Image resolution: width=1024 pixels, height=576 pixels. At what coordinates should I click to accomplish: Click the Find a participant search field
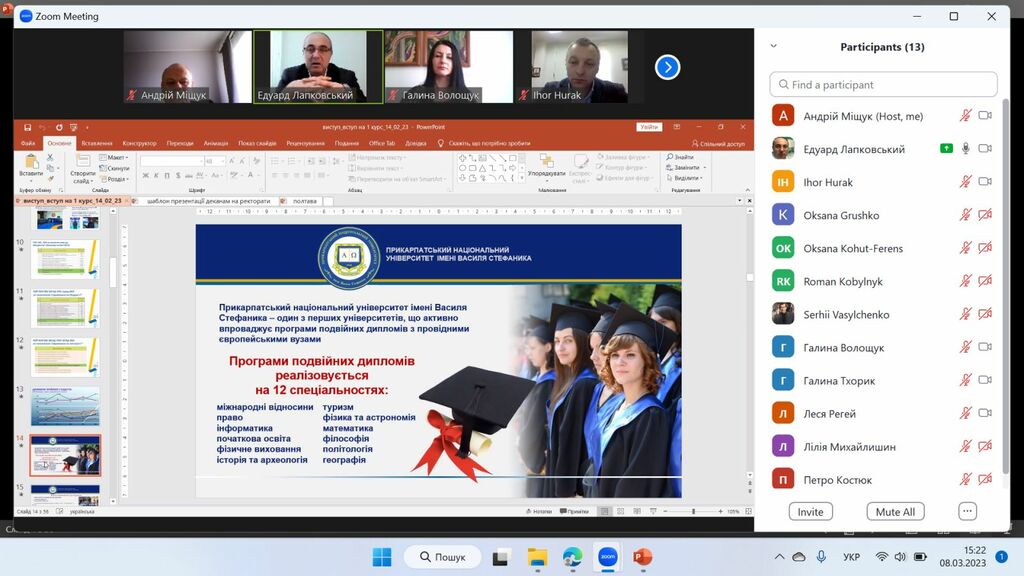coord(883,85)
